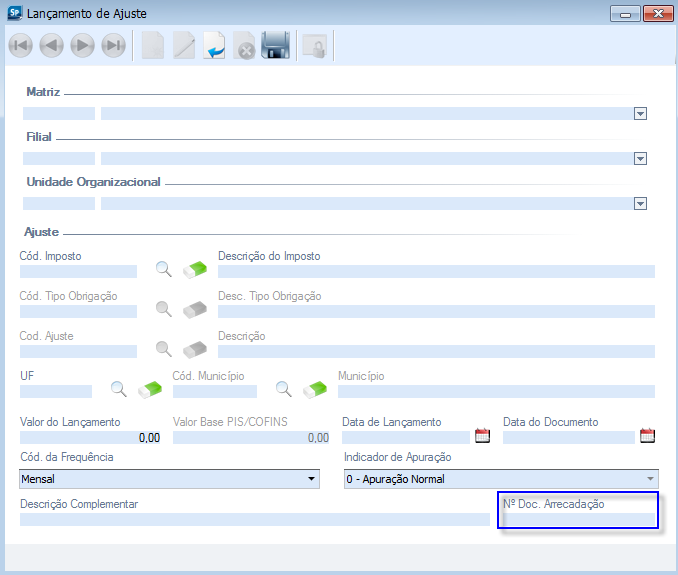Click the Descrição Complementar field

coord(255,520)
